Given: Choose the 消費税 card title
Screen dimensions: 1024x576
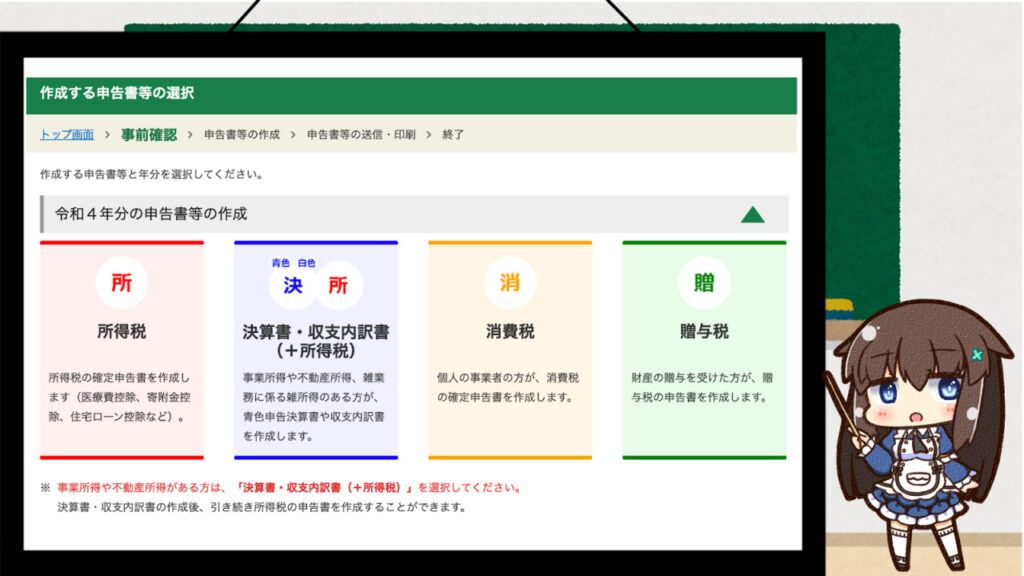Looking at the screenshot, I should 509,331.
